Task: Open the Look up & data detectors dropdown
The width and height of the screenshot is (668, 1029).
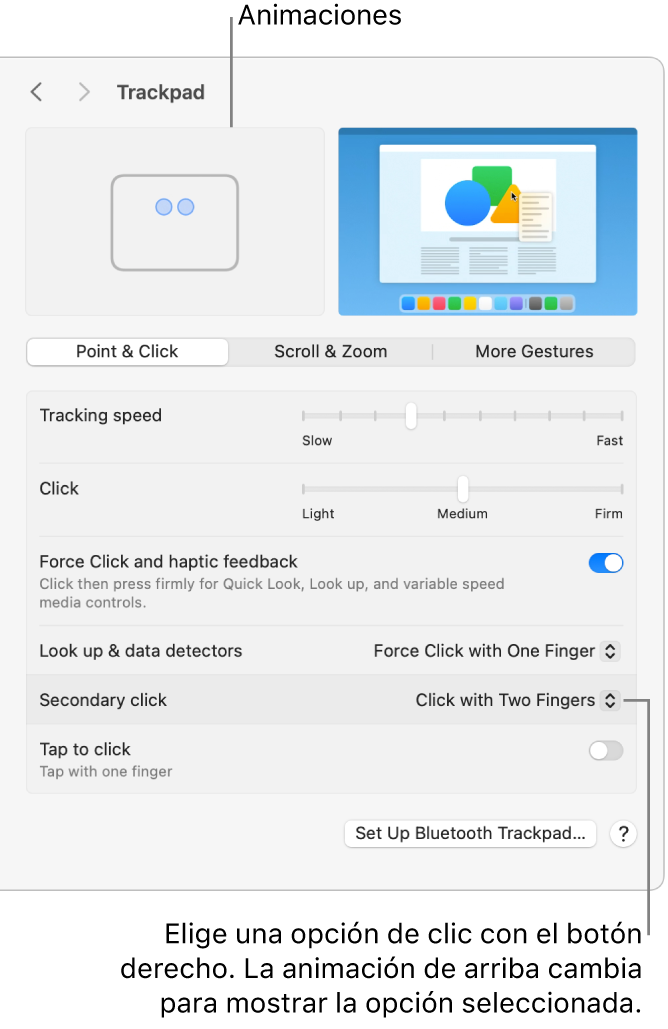Action: (x=497, y=651)
